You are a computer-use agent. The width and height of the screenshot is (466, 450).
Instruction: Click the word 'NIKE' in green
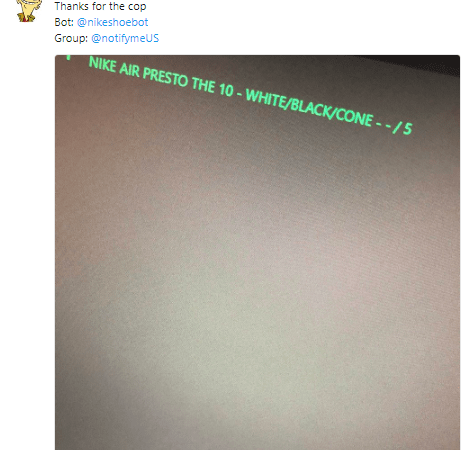pyautogui.click(x=102, y=64)
